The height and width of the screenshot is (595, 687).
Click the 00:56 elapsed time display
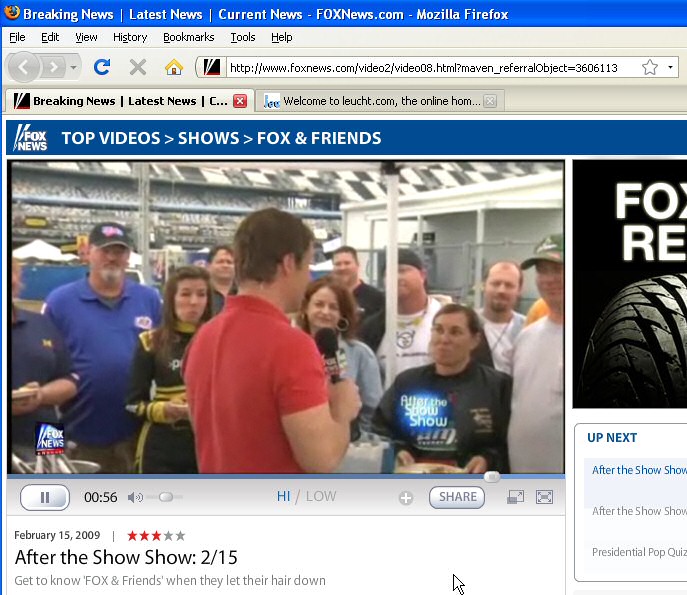[x=100, y=497]
